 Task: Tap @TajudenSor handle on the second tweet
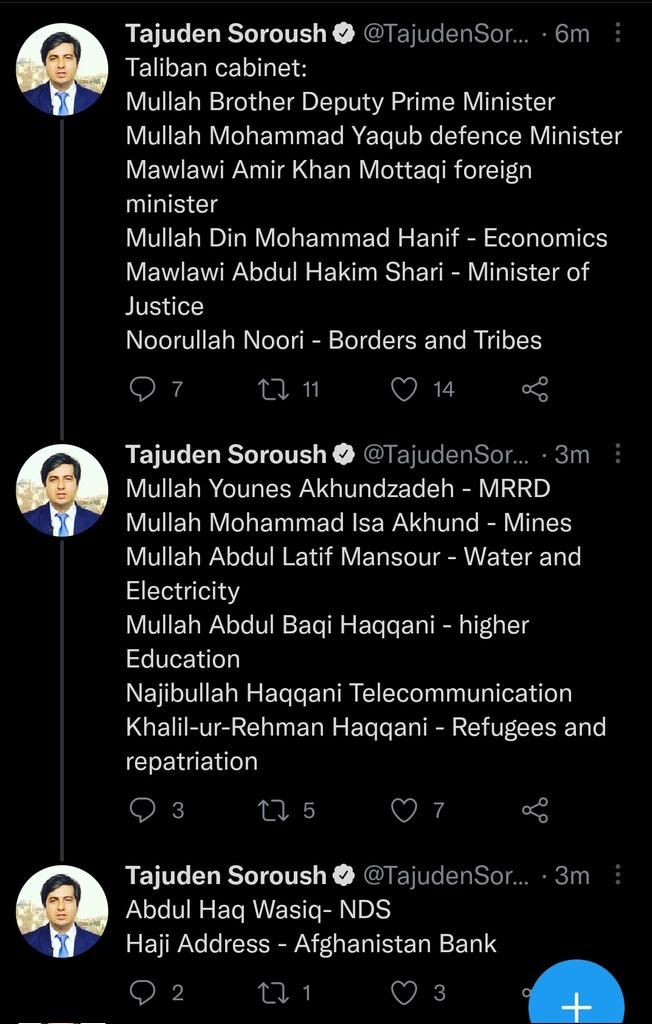(445, 455)
